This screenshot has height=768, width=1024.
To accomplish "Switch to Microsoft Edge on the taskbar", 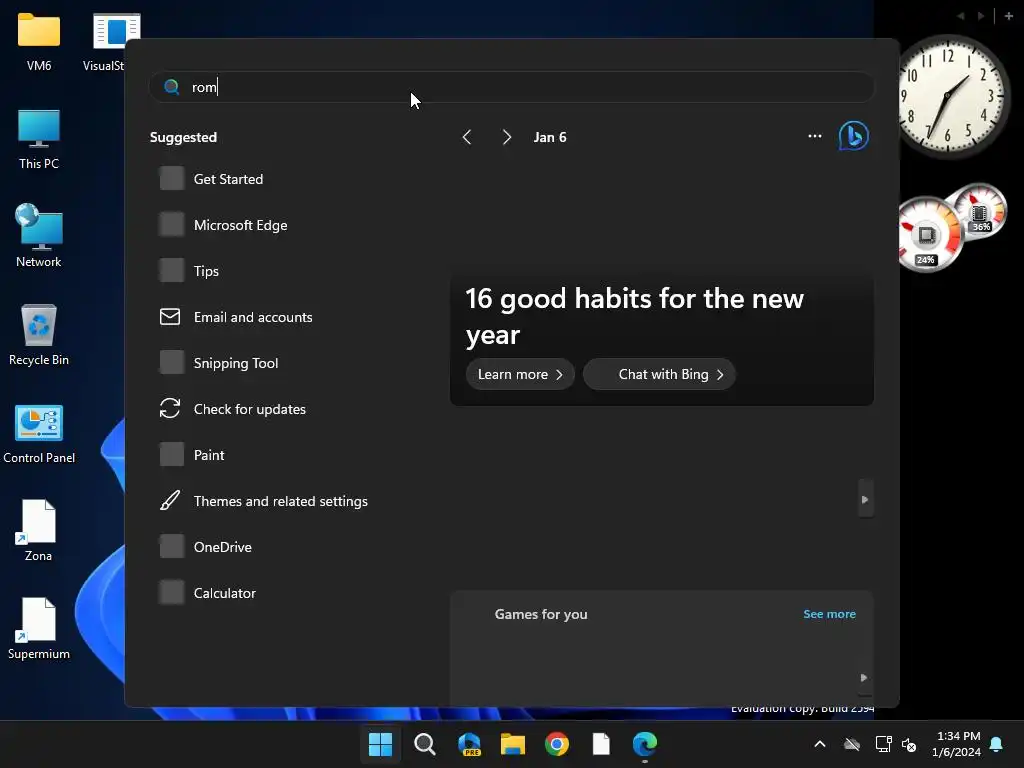I will point(645,744).
